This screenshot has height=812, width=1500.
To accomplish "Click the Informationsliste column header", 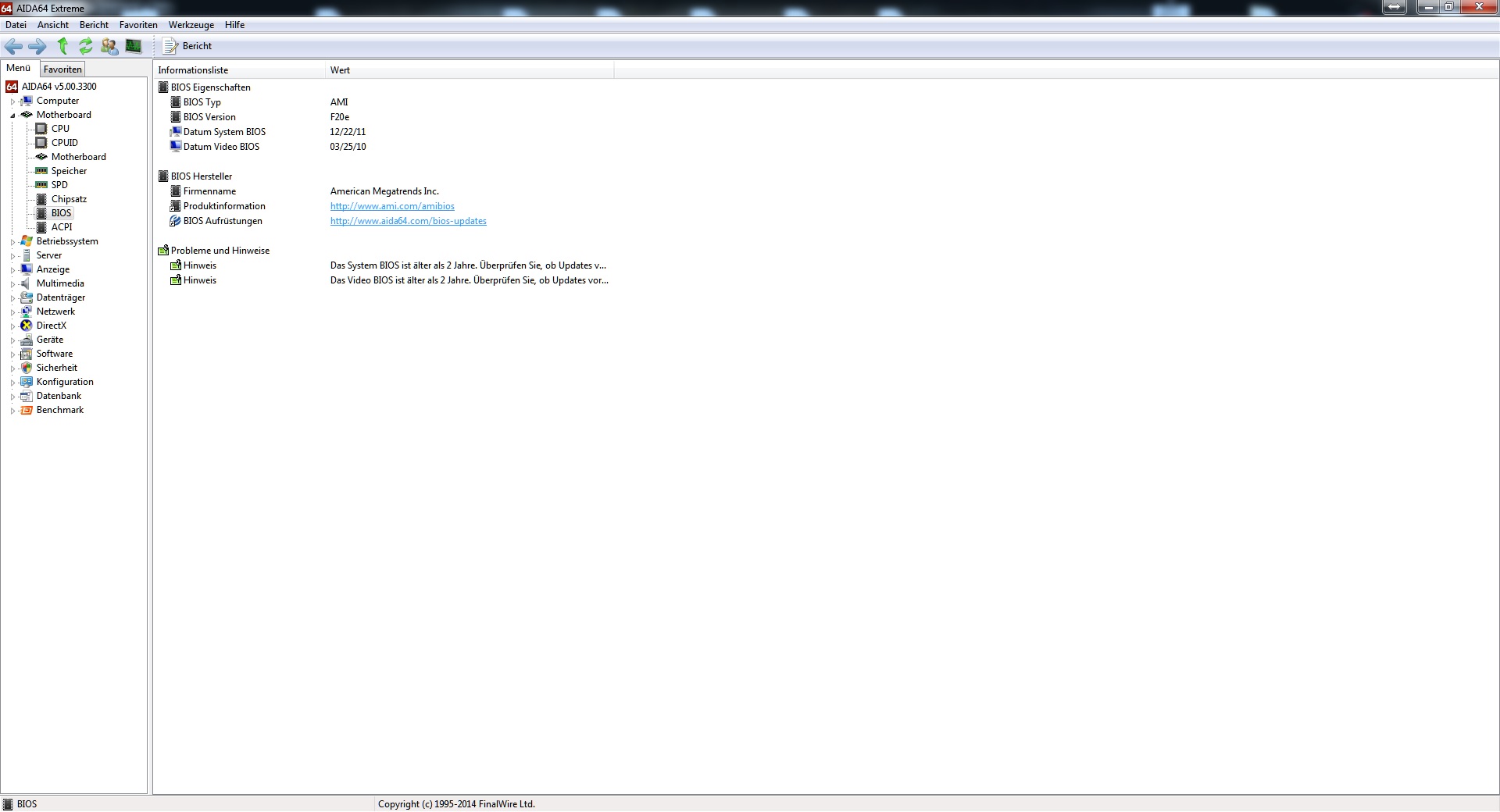I will pyautogui.click(x=239, y=70).
